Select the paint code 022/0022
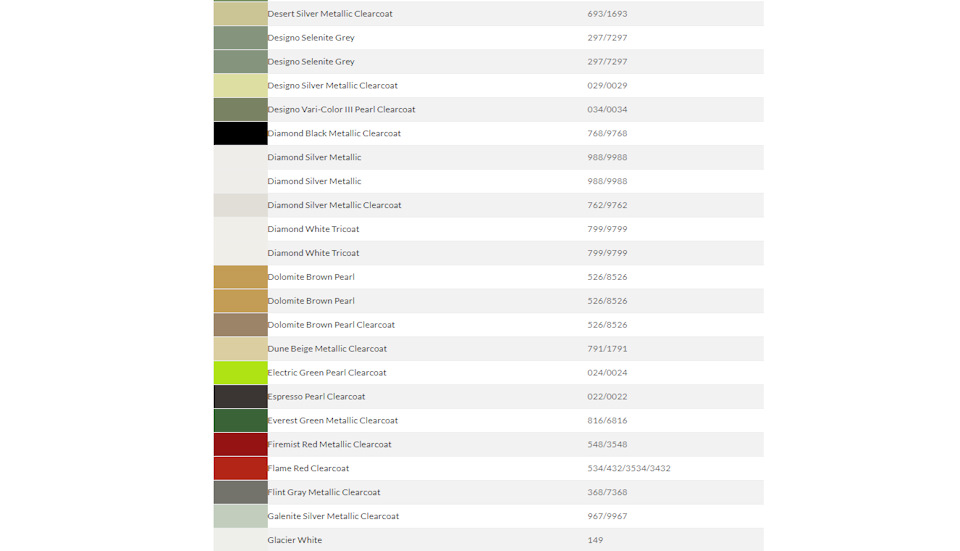960x551 pixels. point(607,396)
